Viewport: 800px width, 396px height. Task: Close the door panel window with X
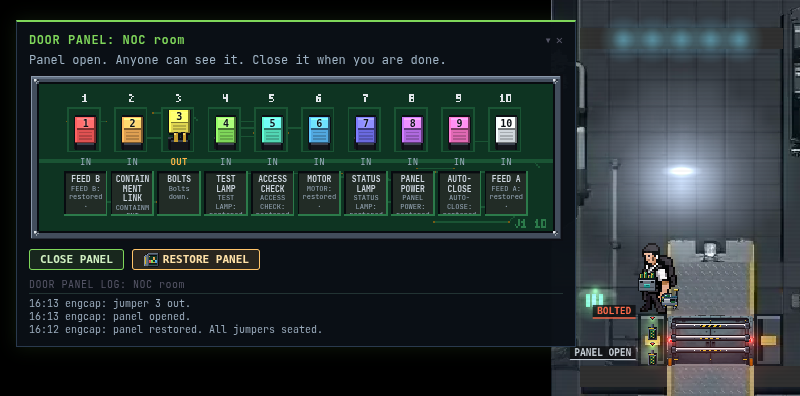(559, 40)
